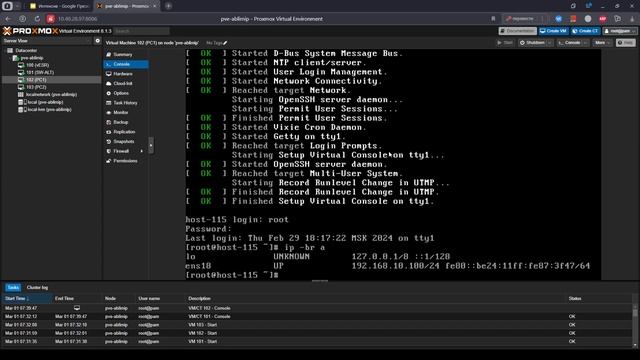The image size is (640, 360).
Task: Click Create VM button
Action: [553, 31]
